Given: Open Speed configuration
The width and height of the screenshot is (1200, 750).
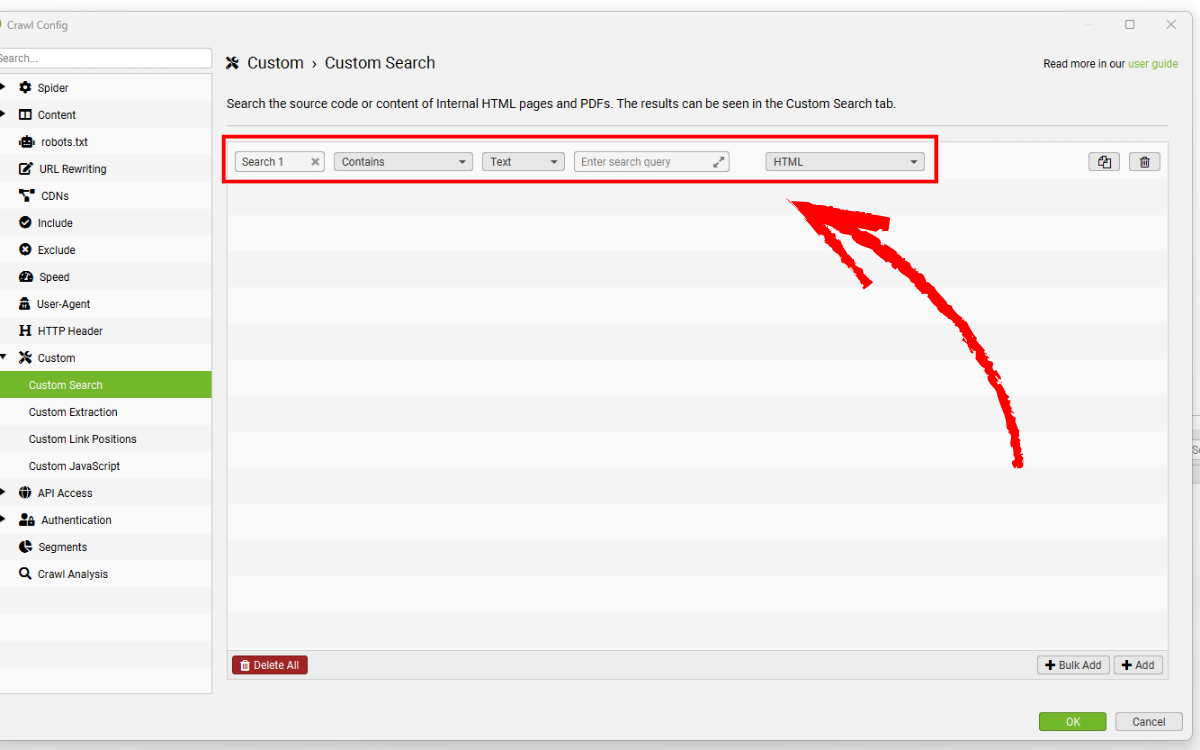Looking at the screenshot, I should pos(54,277).
